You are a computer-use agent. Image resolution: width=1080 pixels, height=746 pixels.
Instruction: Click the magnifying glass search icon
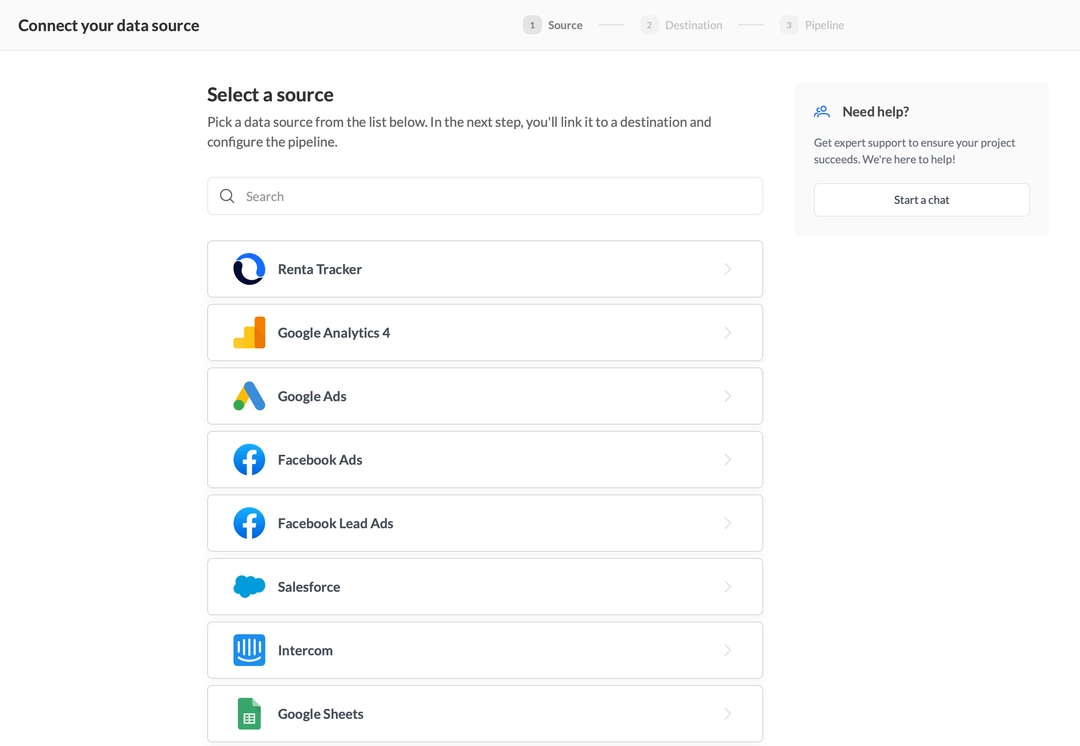[x=227, y=196]
